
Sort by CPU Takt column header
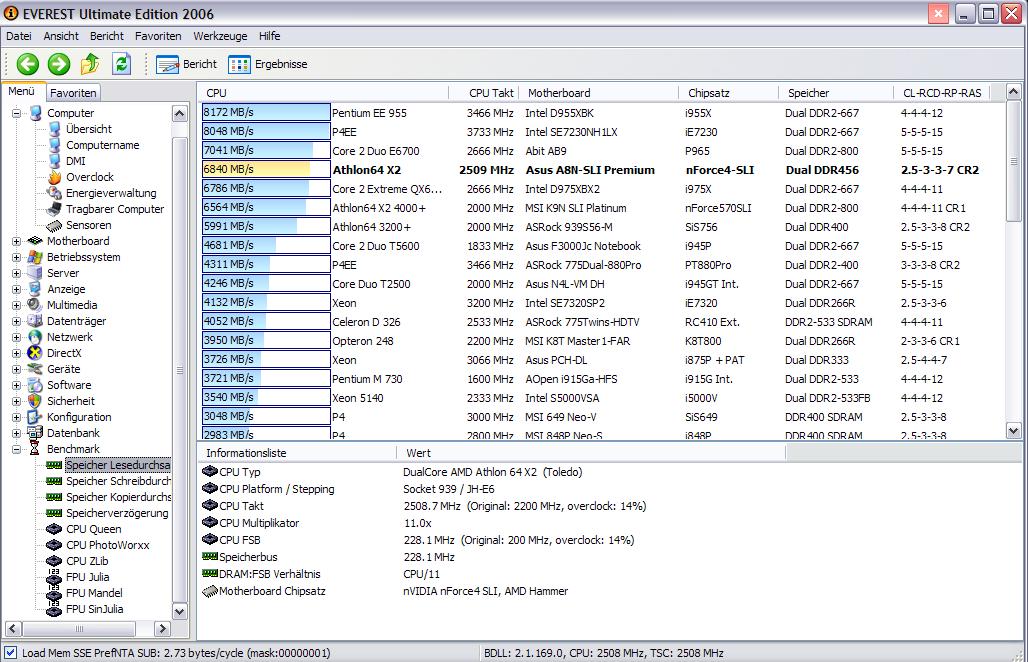click(483, 93)
